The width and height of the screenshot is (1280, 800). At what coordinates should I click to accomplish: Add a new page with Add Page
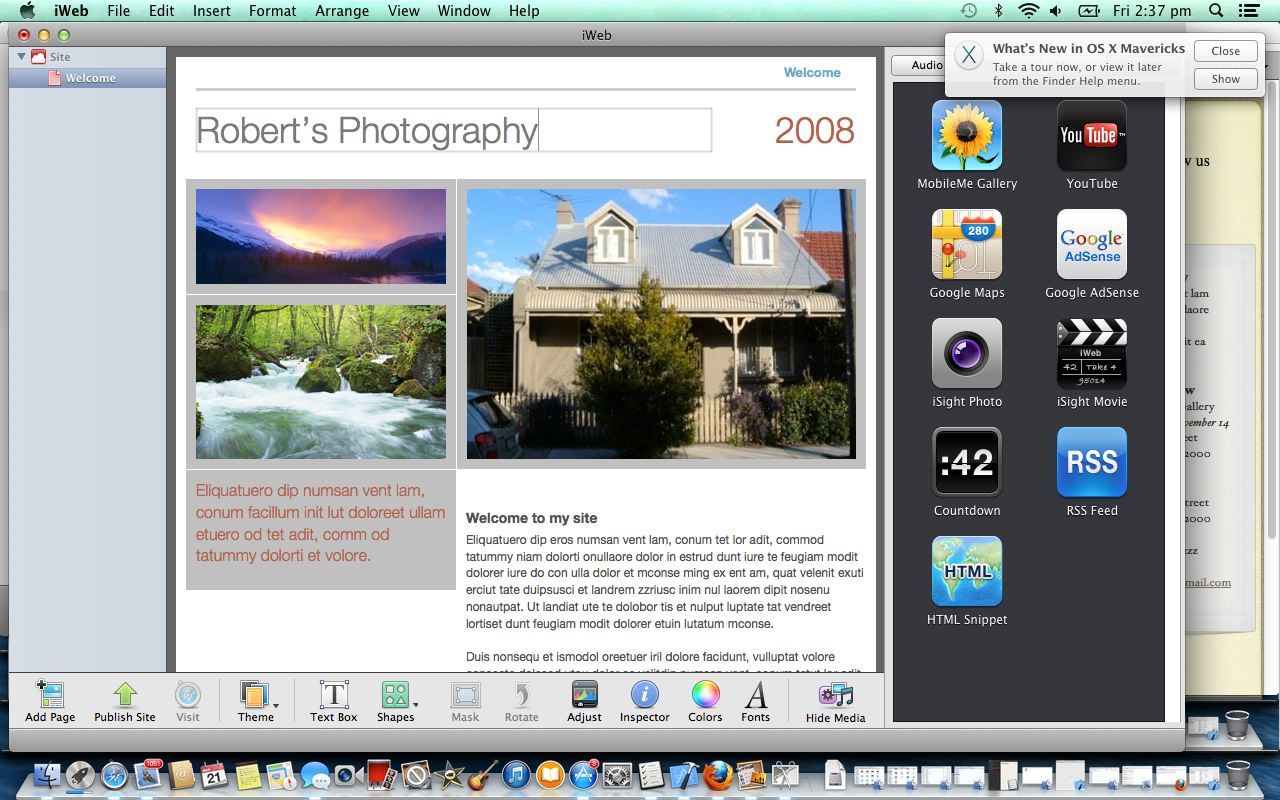click(50, 701)
